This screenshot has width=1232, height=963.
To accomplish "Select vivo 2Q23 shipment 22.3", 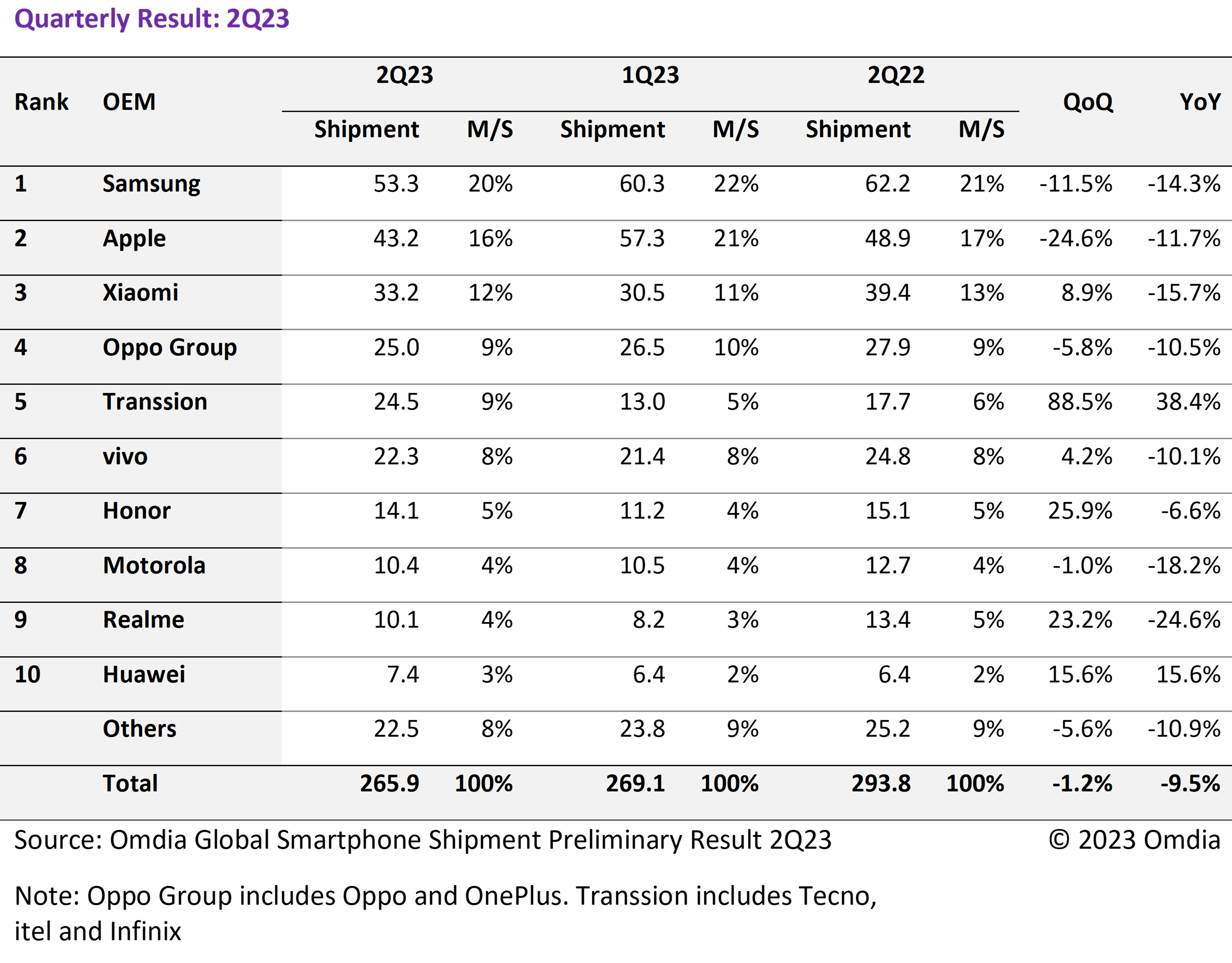I will pos(396,457).
